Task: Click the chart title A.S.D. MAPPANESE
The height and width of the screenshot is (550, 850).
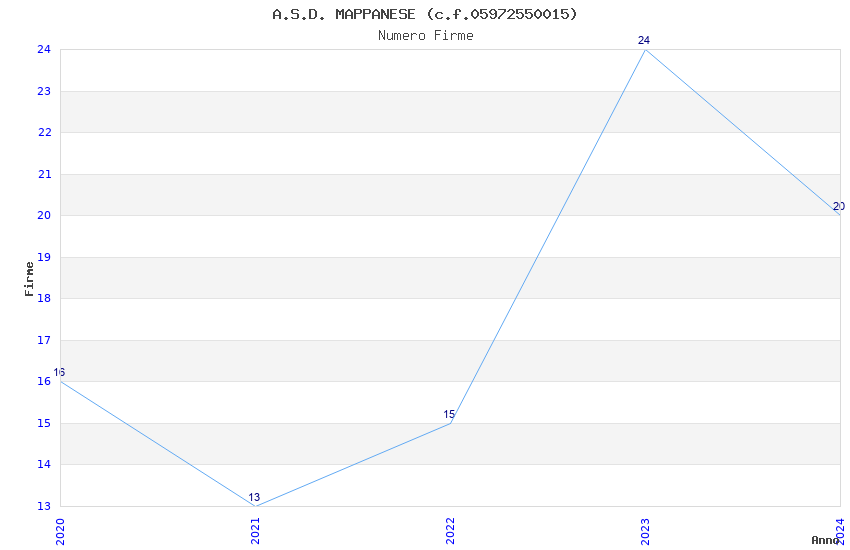Action: 425,14
